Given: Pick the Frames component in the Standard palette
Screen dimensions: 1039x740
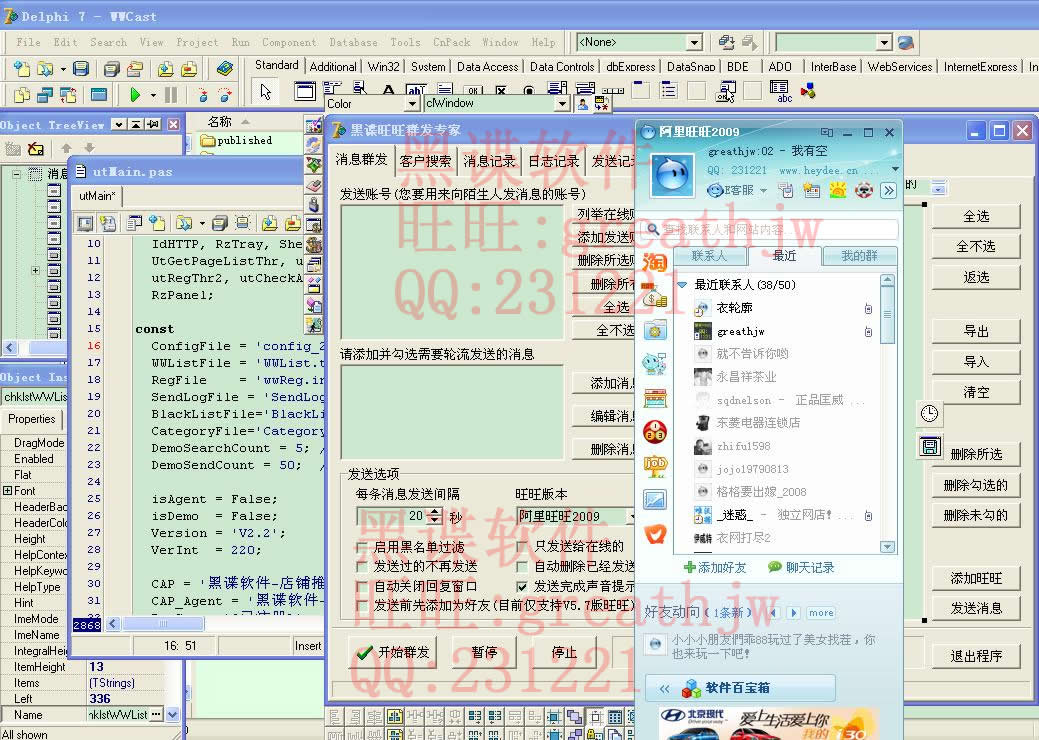Looking at the screenshot, I should 305,91.
